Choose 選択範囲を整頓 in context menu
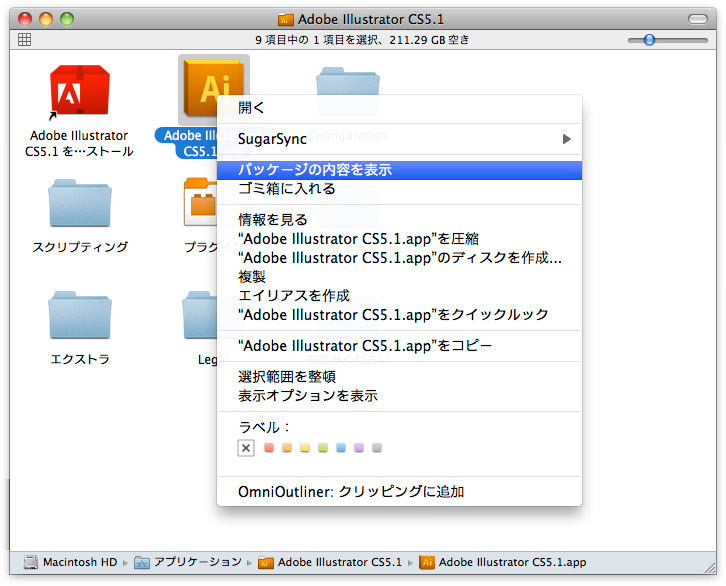Screen dimensions: 726x586 (399, 377)
